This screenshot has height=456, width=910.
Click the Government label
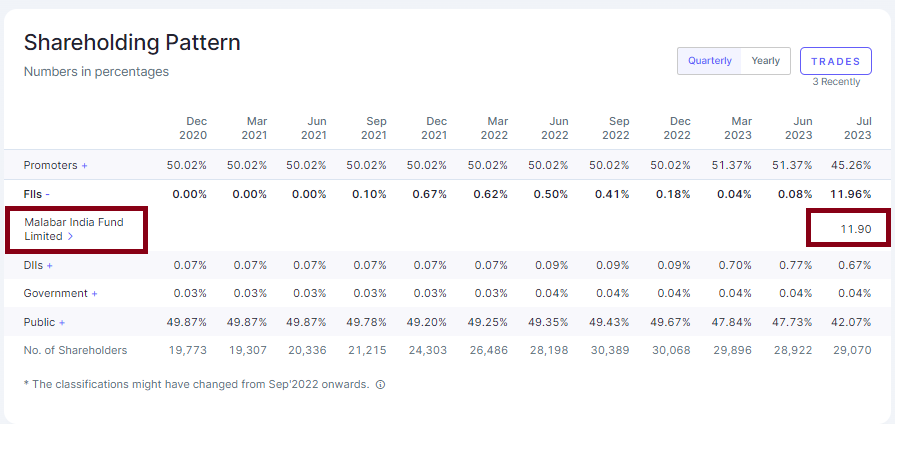click(56, 294)
